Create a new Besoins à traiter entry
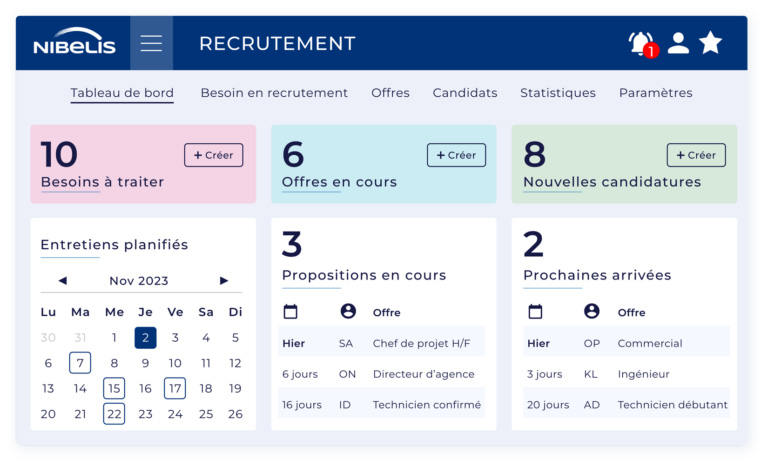The image size is (768, 466). (x=213, y=155)
